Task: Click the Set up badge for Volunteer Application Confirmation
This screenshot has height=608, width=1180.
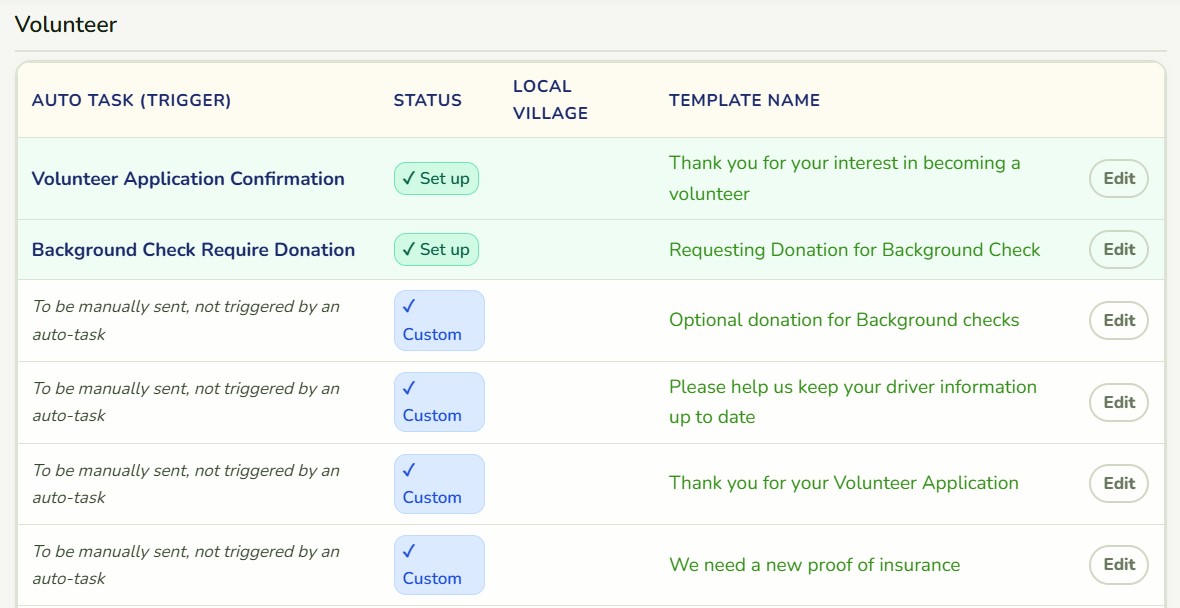Action: point(436,178)
